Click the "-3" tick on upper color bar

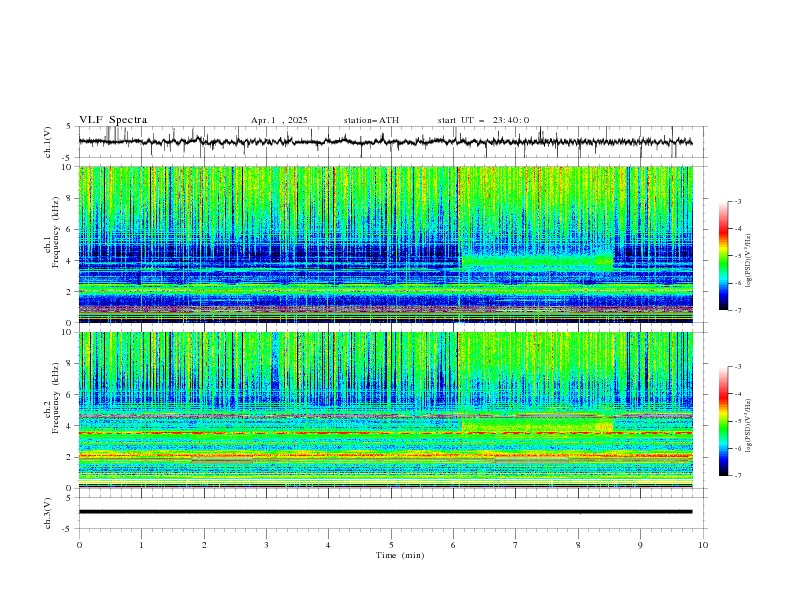738,201
